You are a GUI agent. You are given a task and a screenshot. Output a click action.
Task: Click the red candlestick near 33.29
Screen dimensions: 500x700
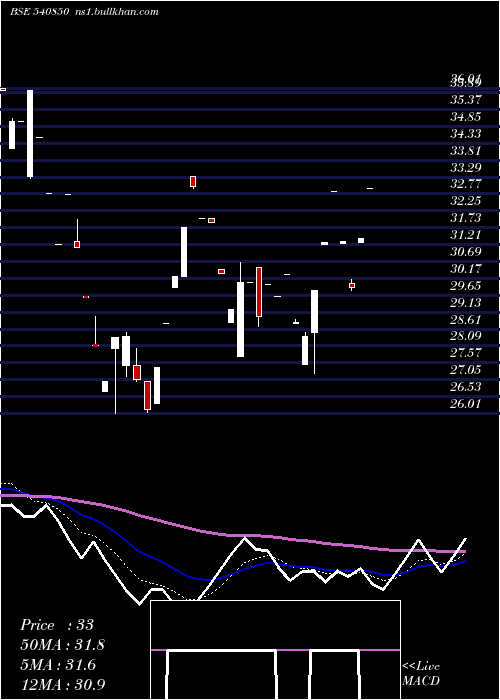[193, 182]
